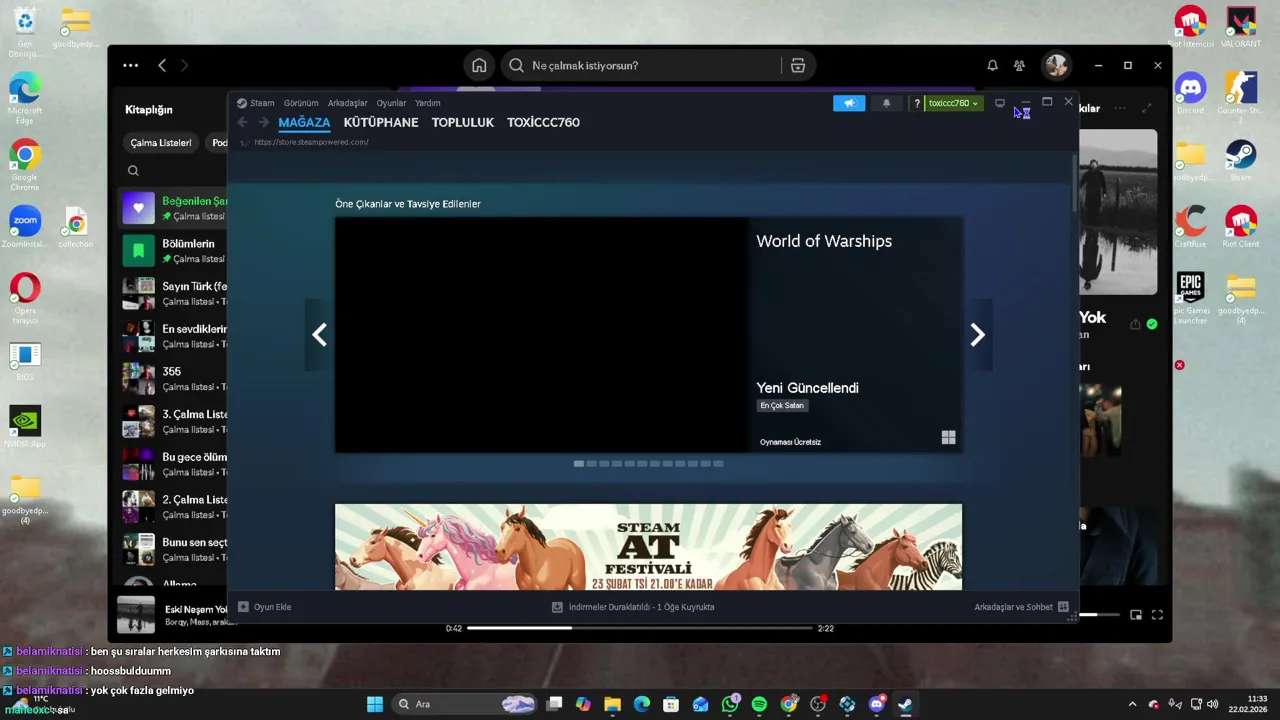Open the Arkadaşlar menu
The image size is (1280, 720).
pos(347,103)
